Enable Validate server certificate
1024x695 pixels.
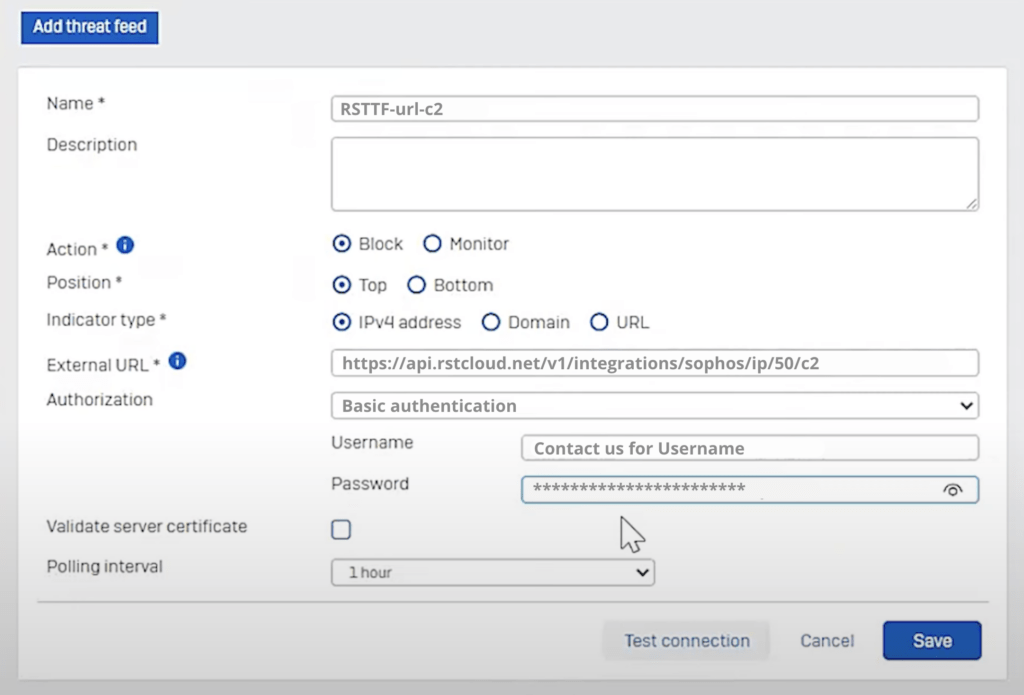click(x=339, y=529)
